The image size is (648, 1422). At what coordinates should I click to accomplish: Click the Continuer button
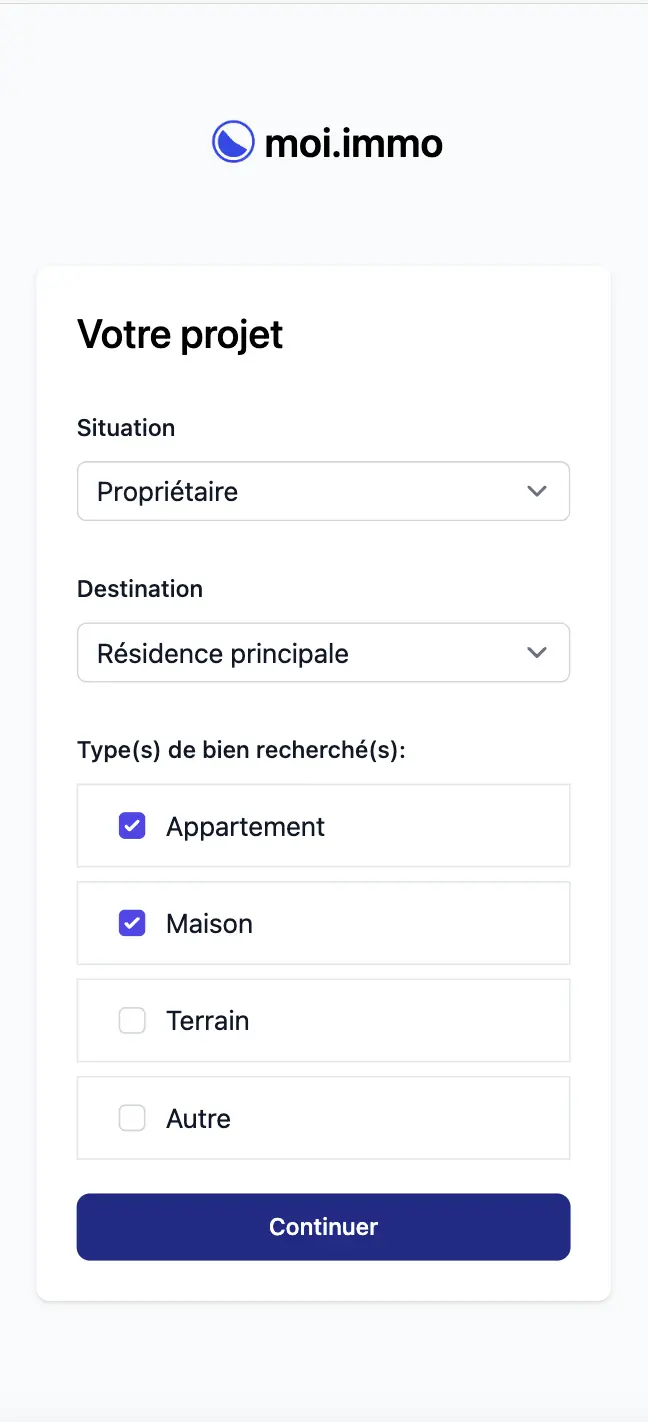(x=323, y=1226)
